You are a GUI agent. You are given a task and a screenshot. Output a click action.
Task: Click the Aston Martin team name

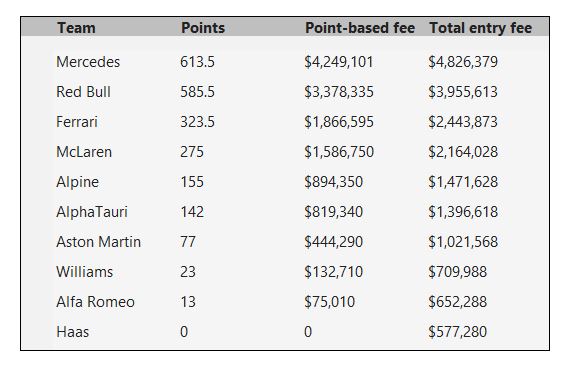pyautogui.click(x=98, y=242)
